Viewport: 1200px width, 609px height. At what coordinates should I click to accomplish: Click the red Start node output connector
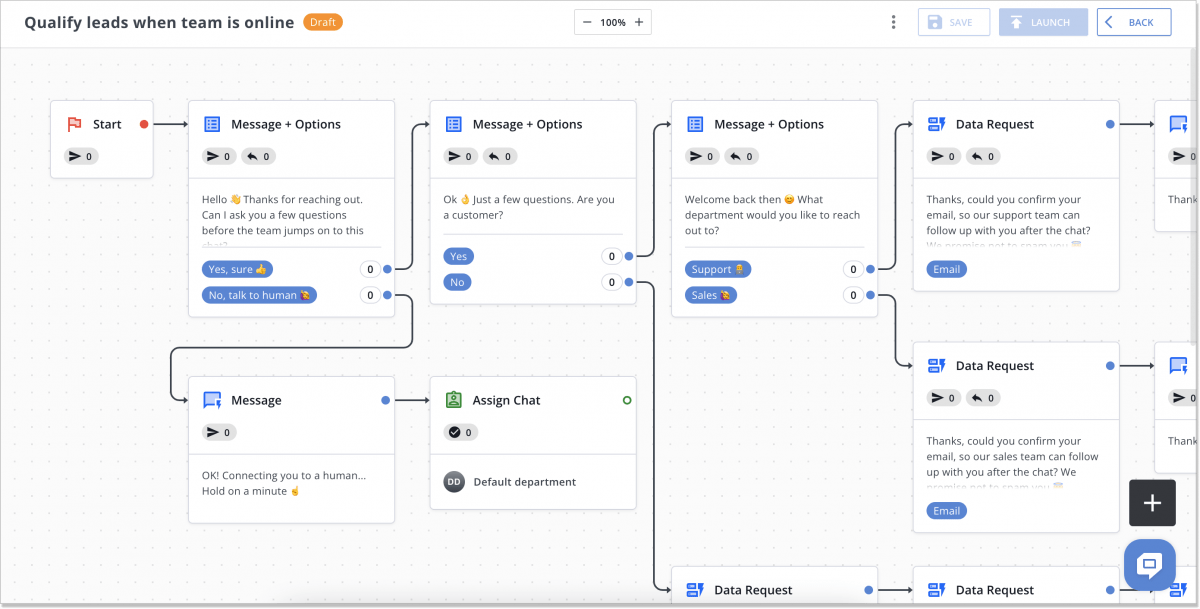144,125
